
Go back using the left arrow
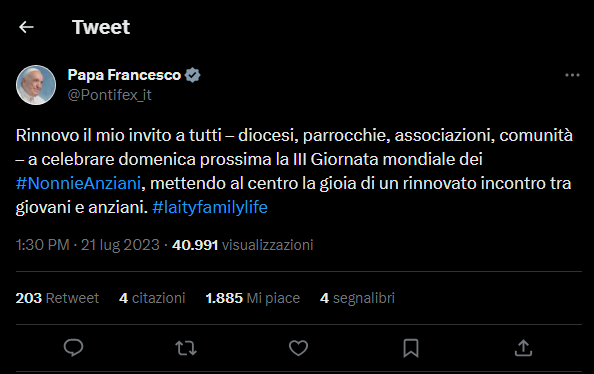coord(27,27)
